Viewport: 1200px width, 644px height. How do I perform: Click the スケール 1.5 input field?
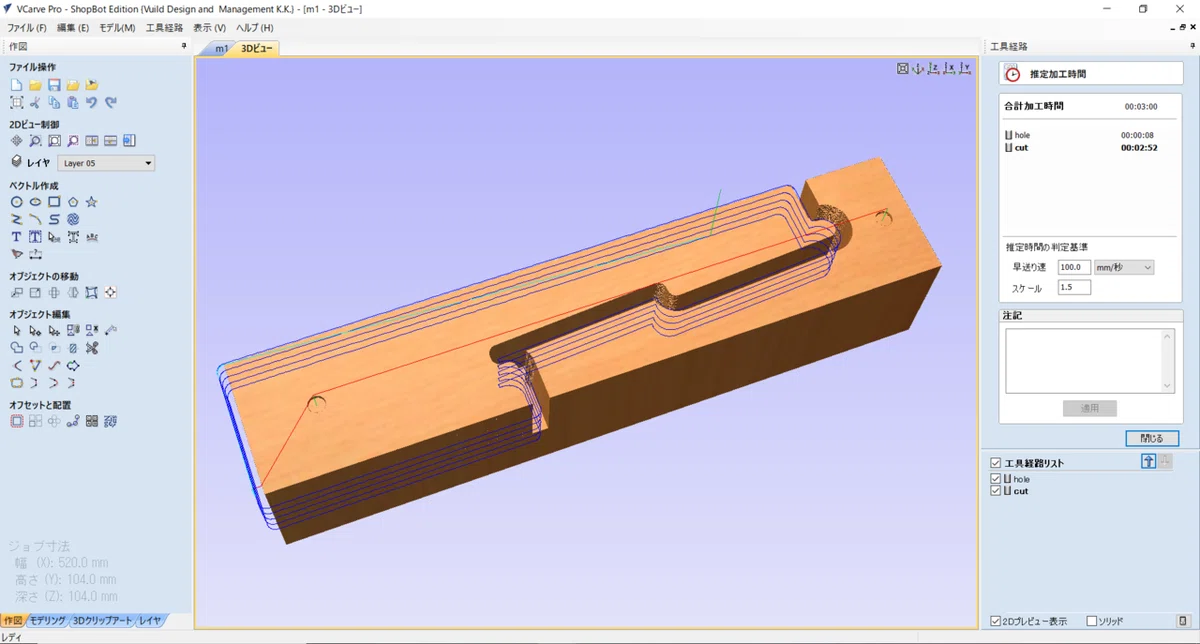click(x=1074, y=287)
